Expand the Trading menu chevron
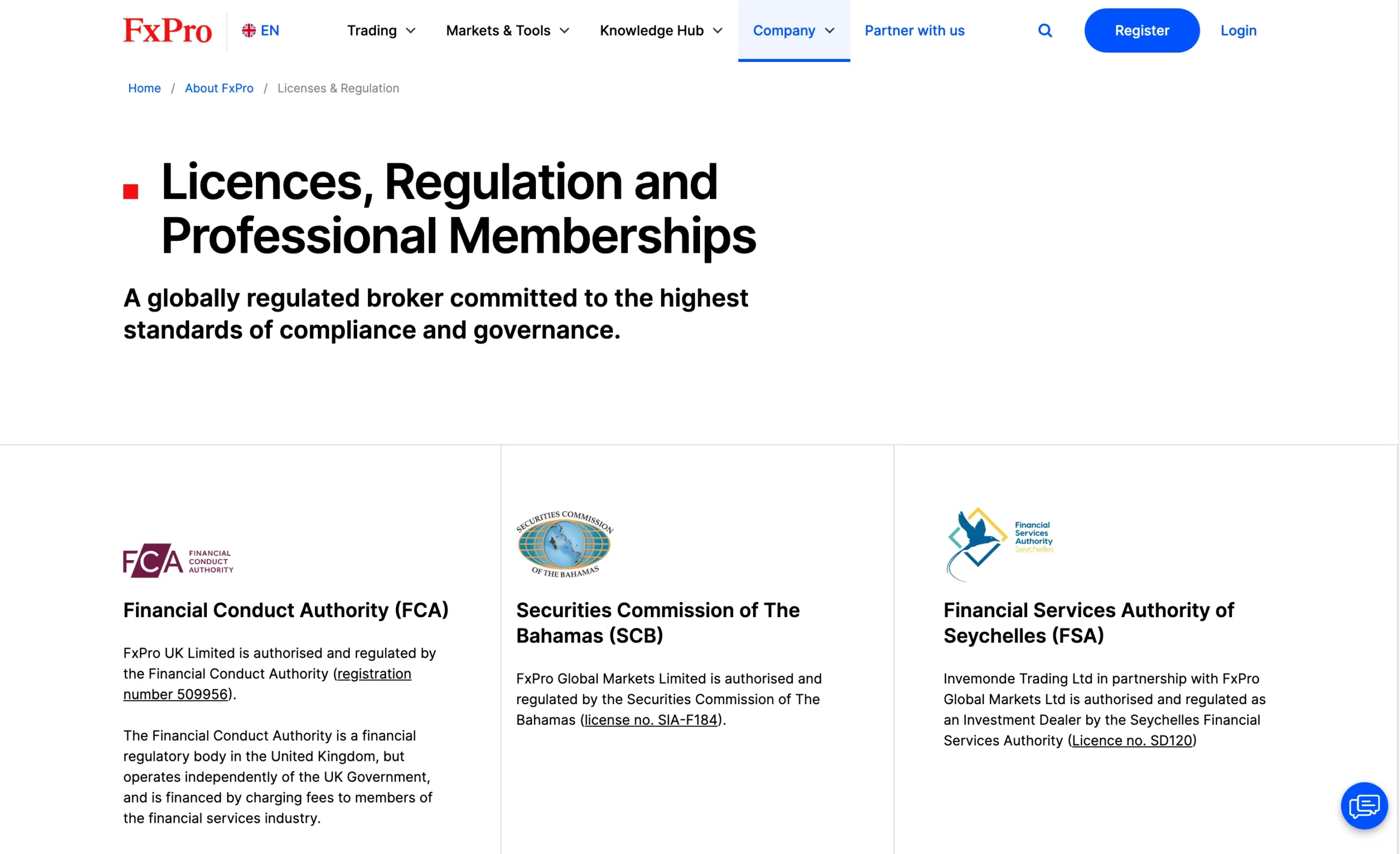This screenshot has height=854, width=1400. [411, 31]
